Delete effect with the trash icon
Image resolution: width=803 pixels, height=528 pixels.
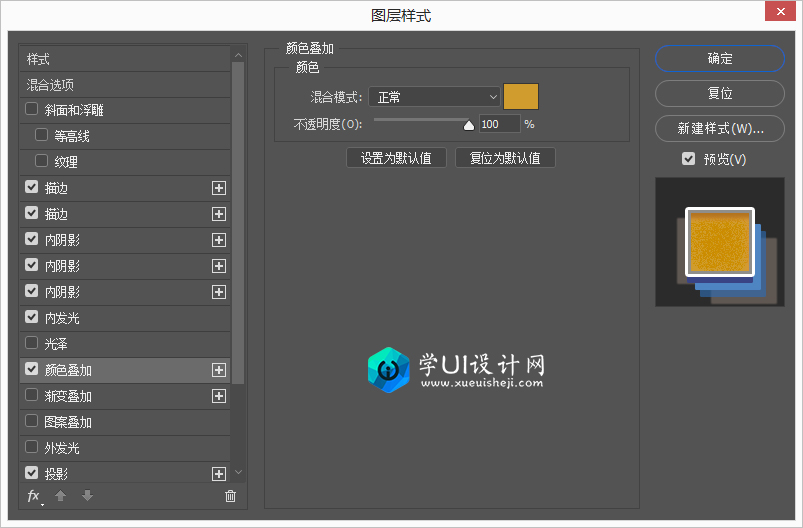click(230, 496)
